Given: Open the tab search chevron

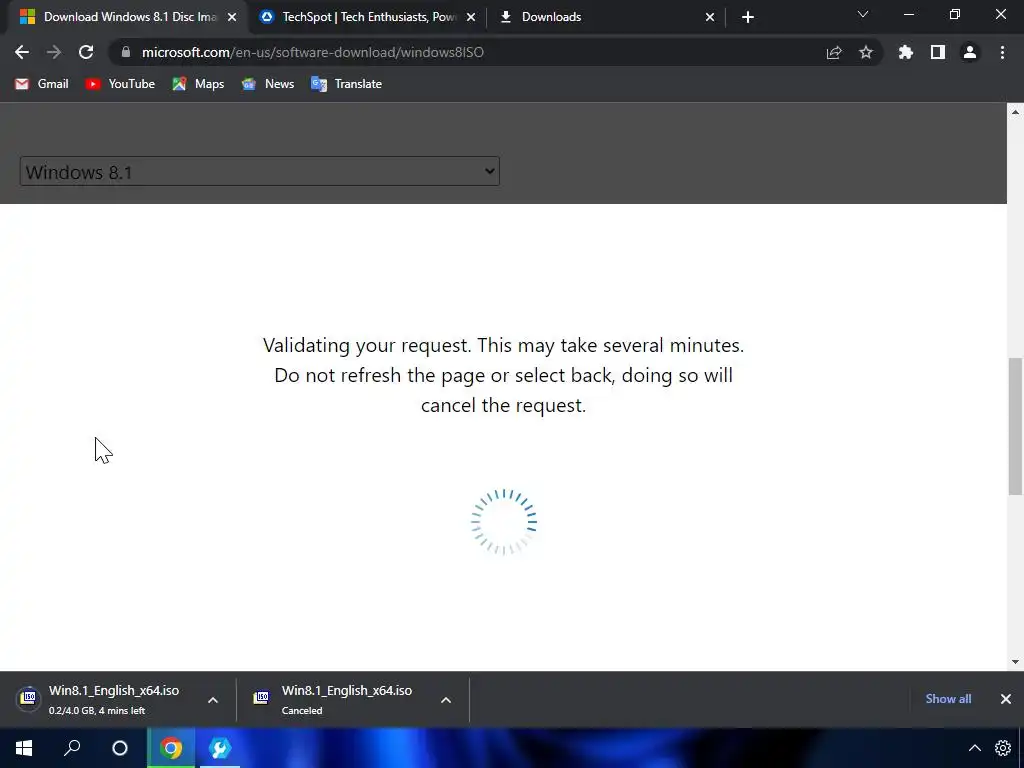Looking at the screenshot, I should coord(863,14).
